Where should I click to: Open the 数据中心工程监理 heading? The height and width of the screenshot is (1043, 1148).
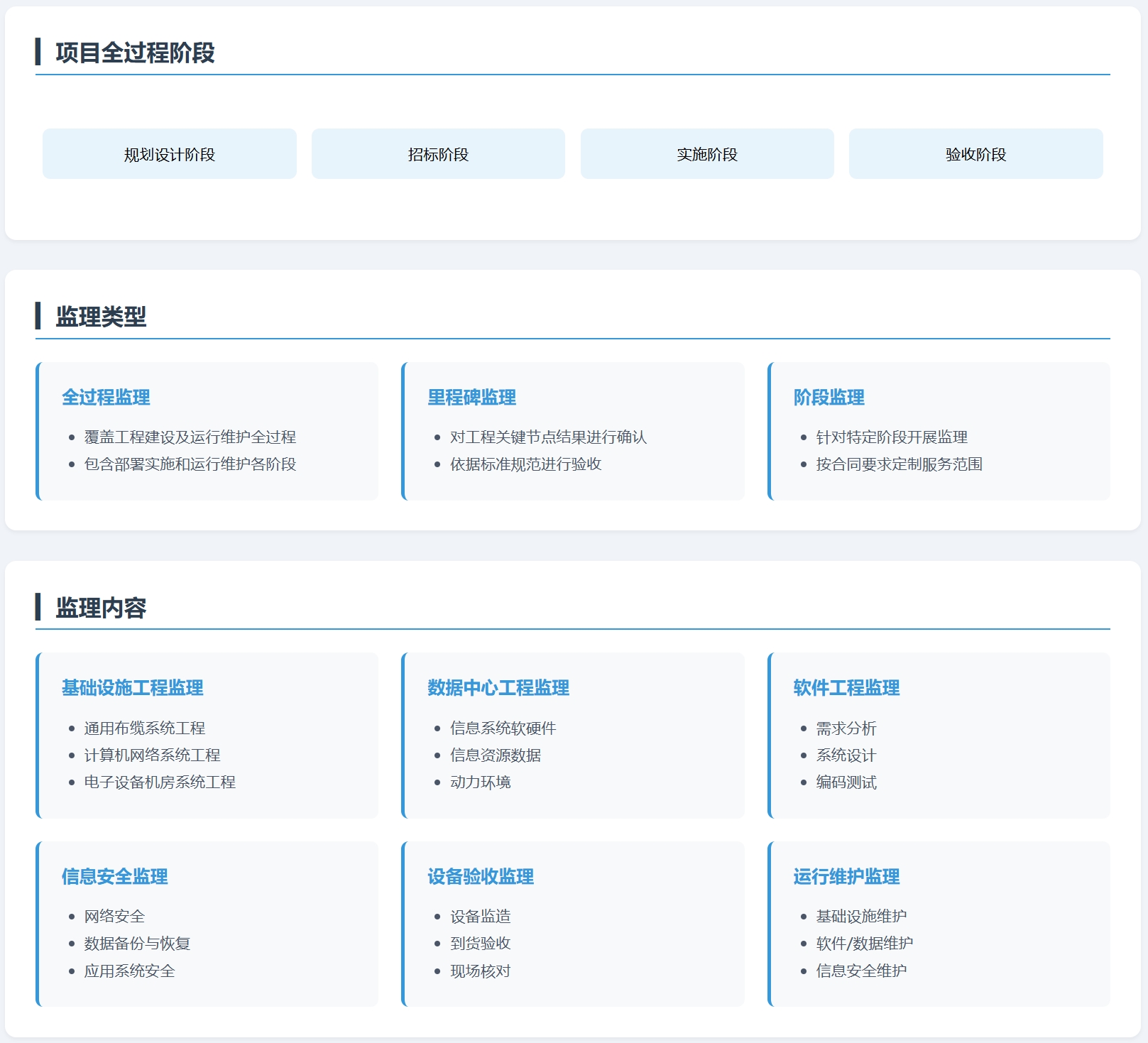(x=498, y=688)
